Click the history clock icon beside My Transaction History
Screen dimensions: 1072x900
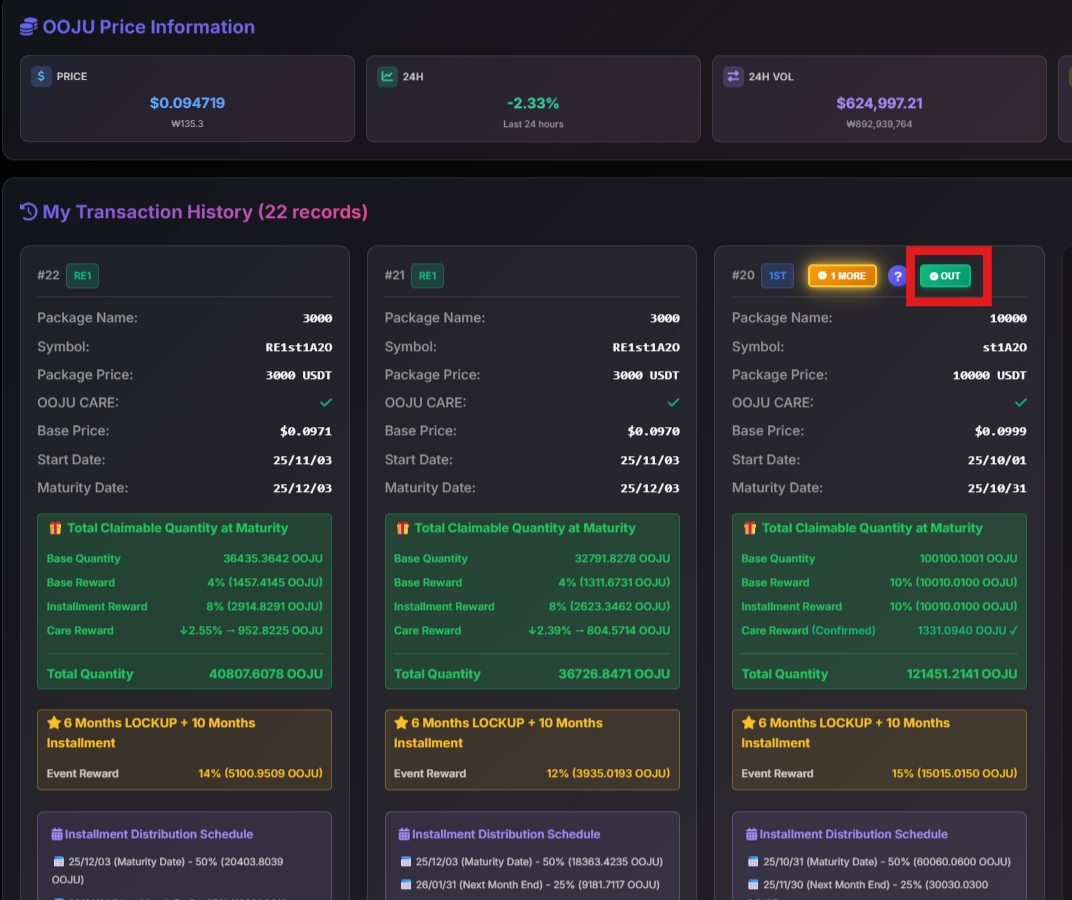(x=29, y=212)
